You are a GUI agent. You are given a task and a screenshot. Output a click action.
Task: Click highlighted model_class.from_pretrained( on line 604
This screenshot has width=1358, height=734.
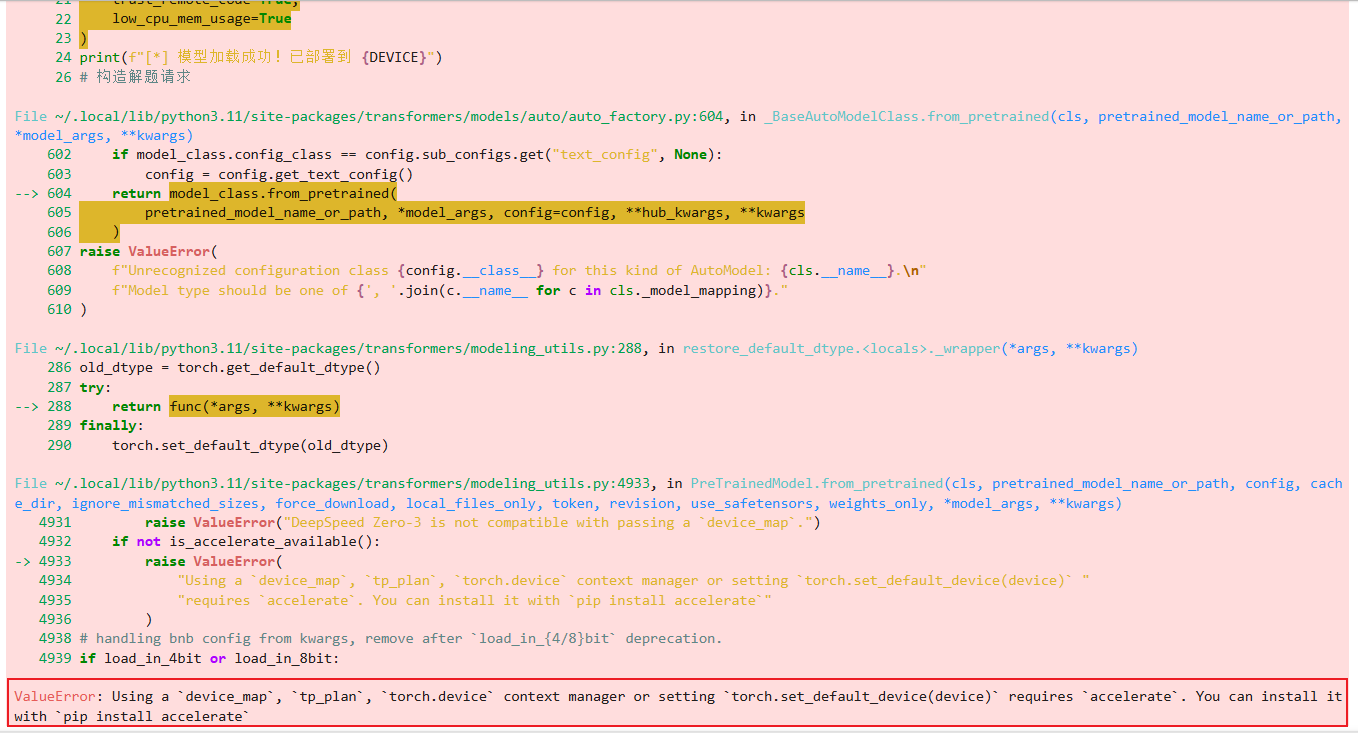tap(283, 193)
